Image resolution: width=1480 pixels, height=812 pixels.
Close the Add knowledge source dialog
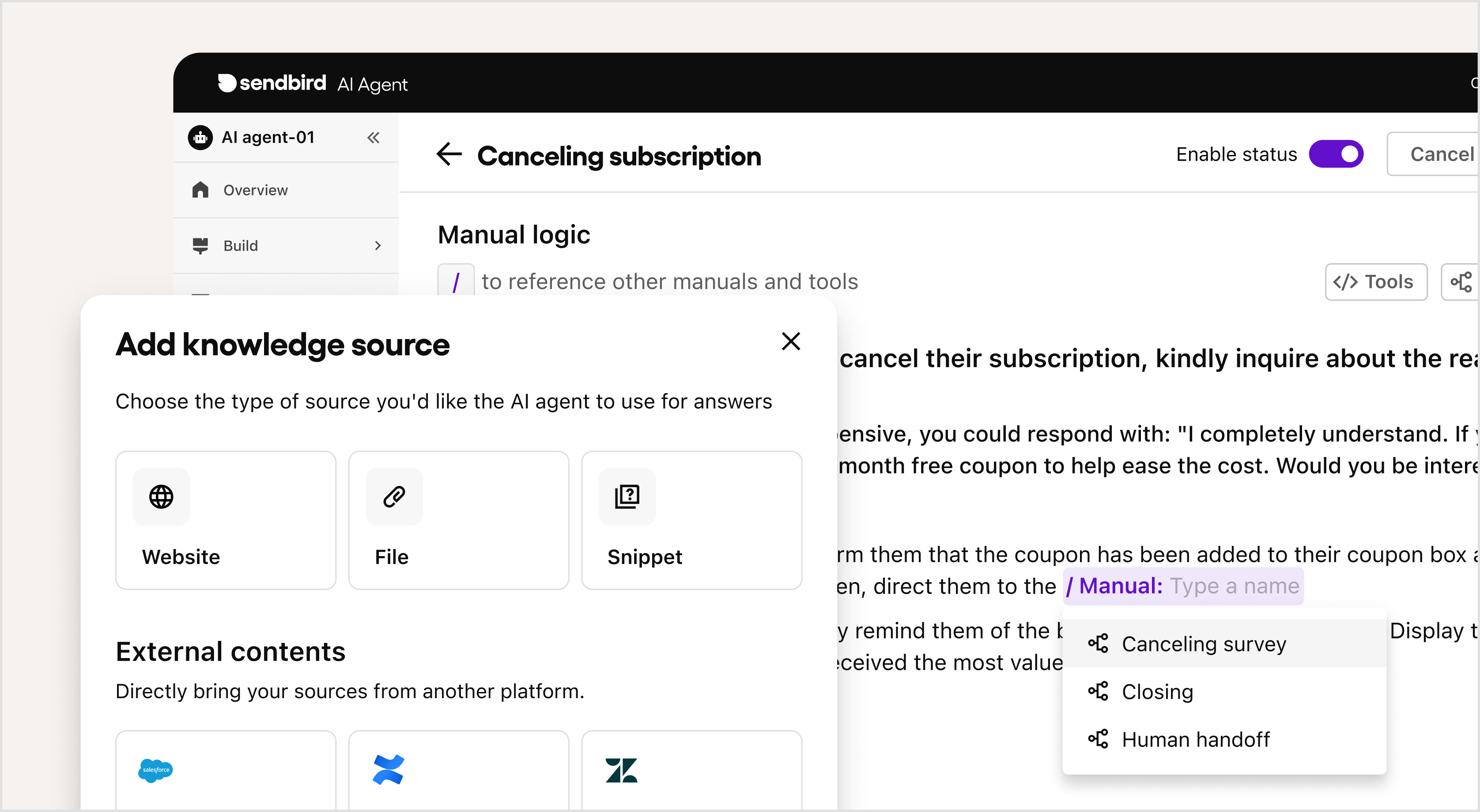point(790,341)
